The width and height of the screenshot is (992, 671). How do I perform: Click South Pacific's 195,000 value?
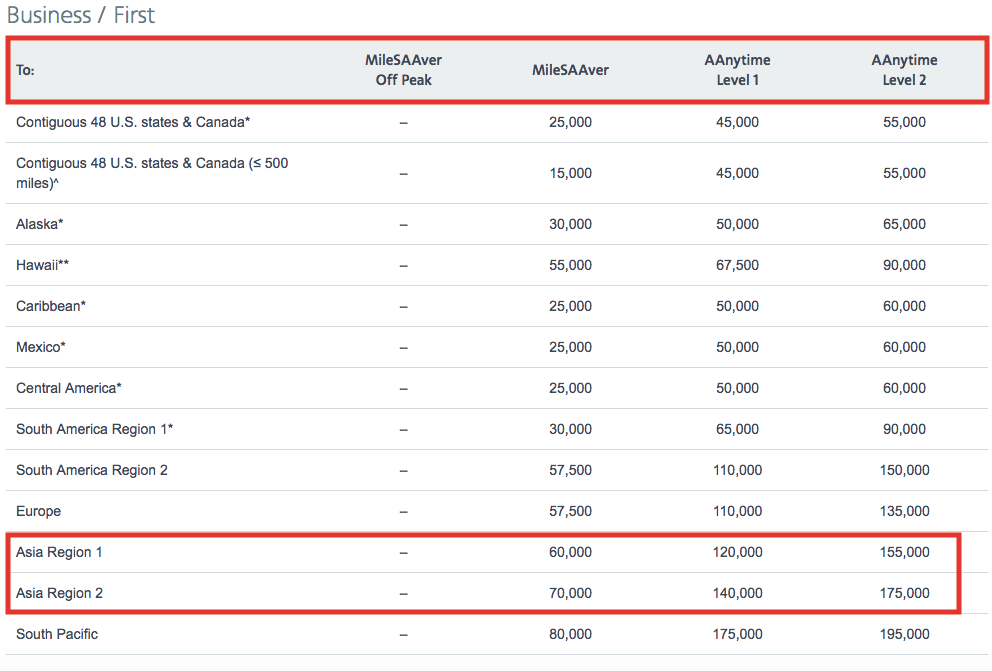(x=905, y=634)
